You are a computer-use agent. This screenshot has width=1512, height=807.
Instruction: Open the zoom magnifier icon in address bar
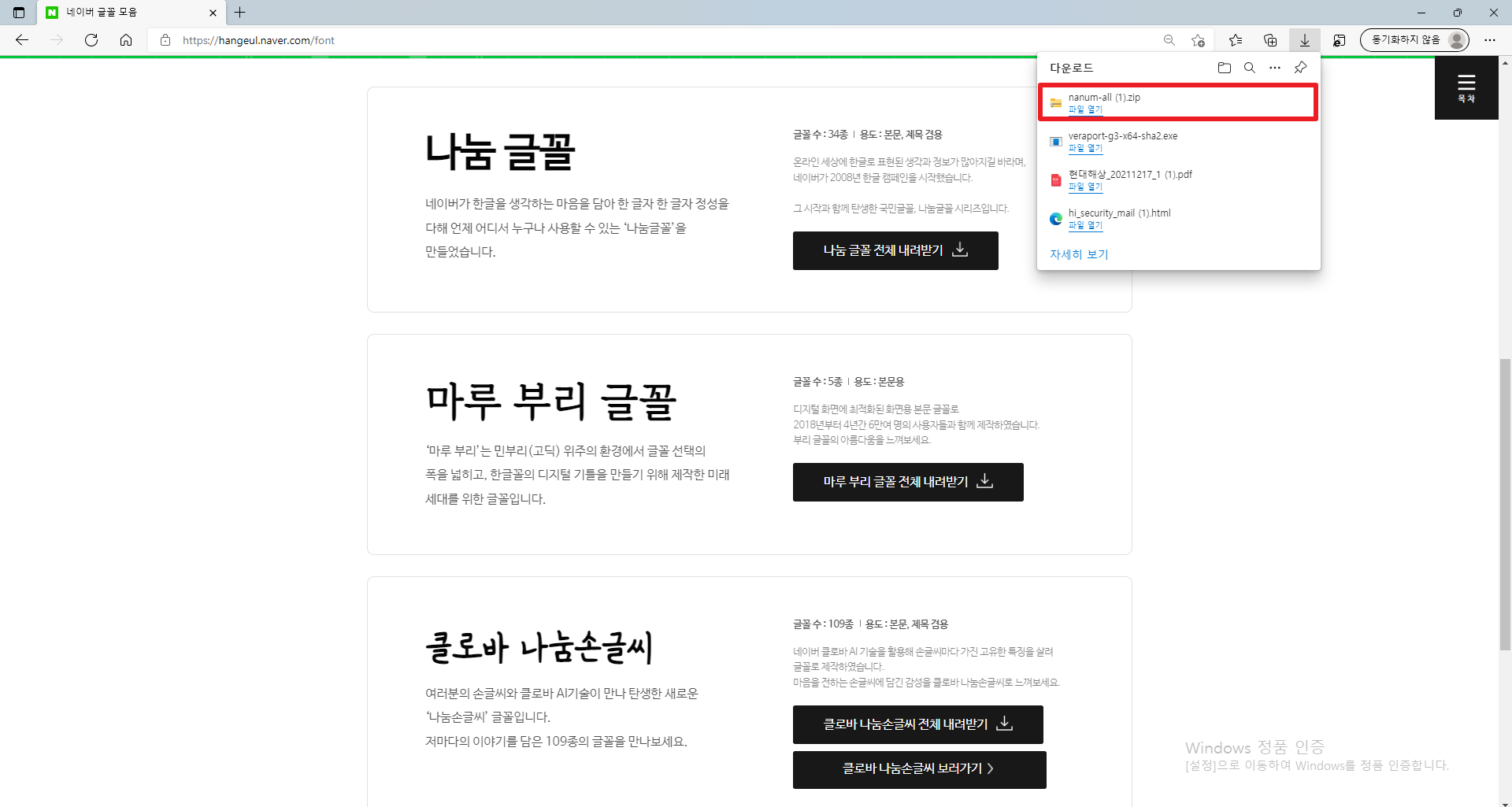point(1169,40)
